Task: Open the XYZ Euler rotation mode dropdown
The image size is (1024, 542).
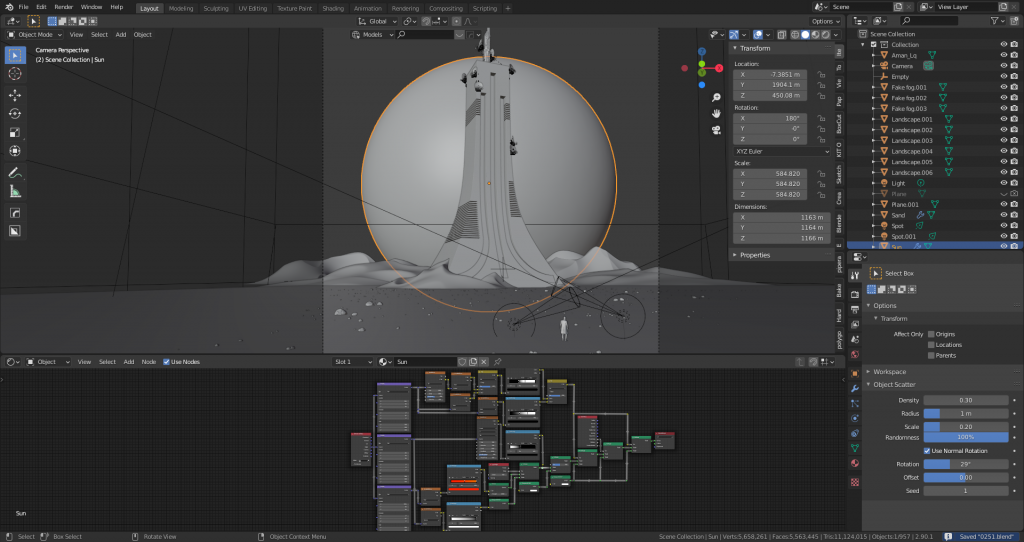Action: (782, 151)
